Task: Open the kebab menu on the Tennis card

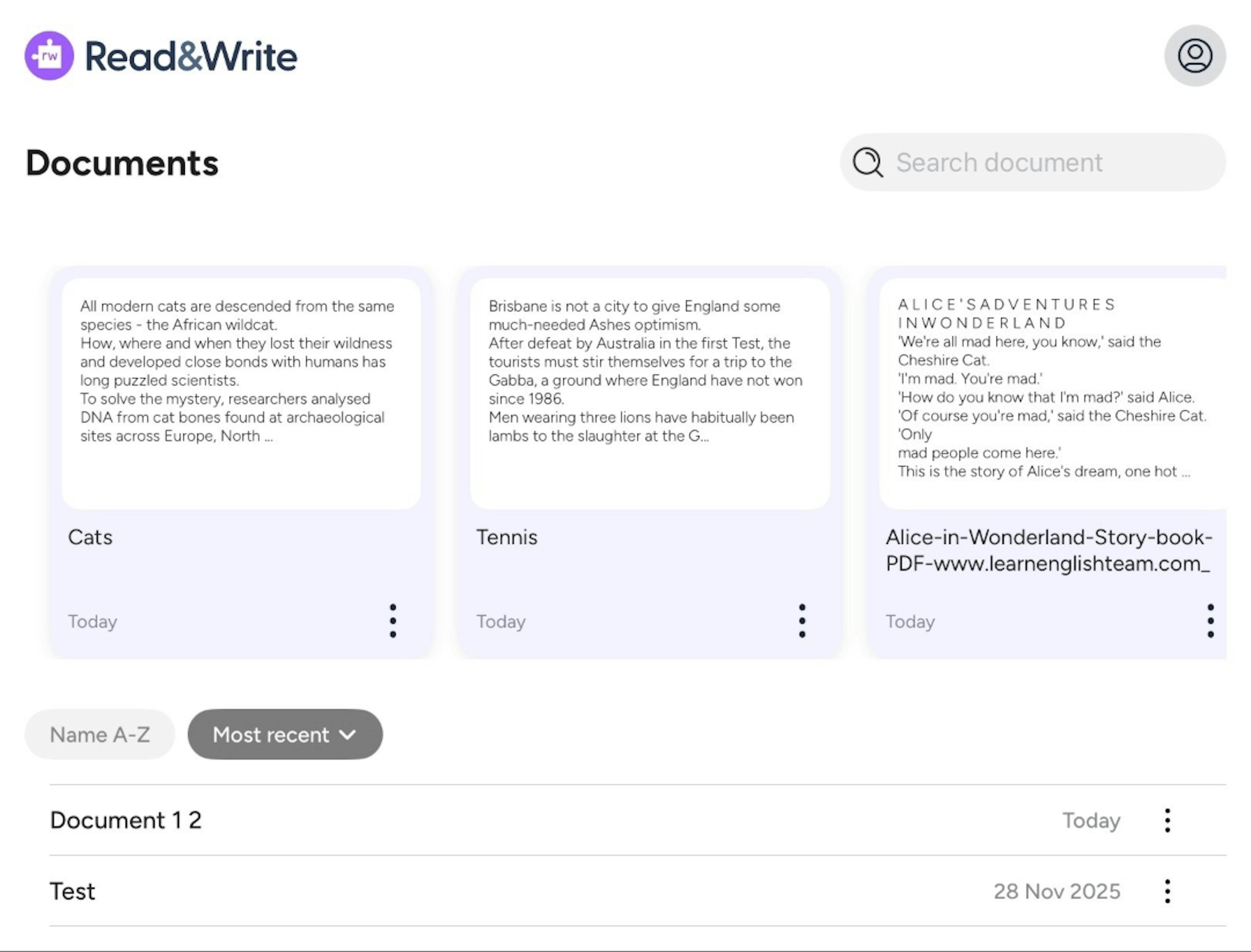Action: pos(801,621)
